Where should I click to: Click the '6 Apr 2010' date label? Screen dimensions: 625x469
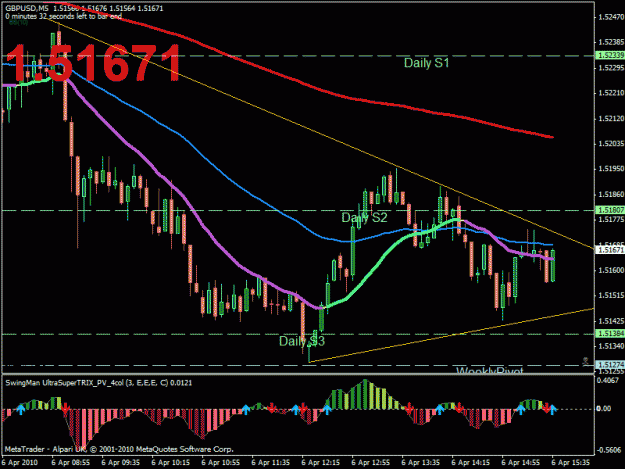click(x=20, y=463)
